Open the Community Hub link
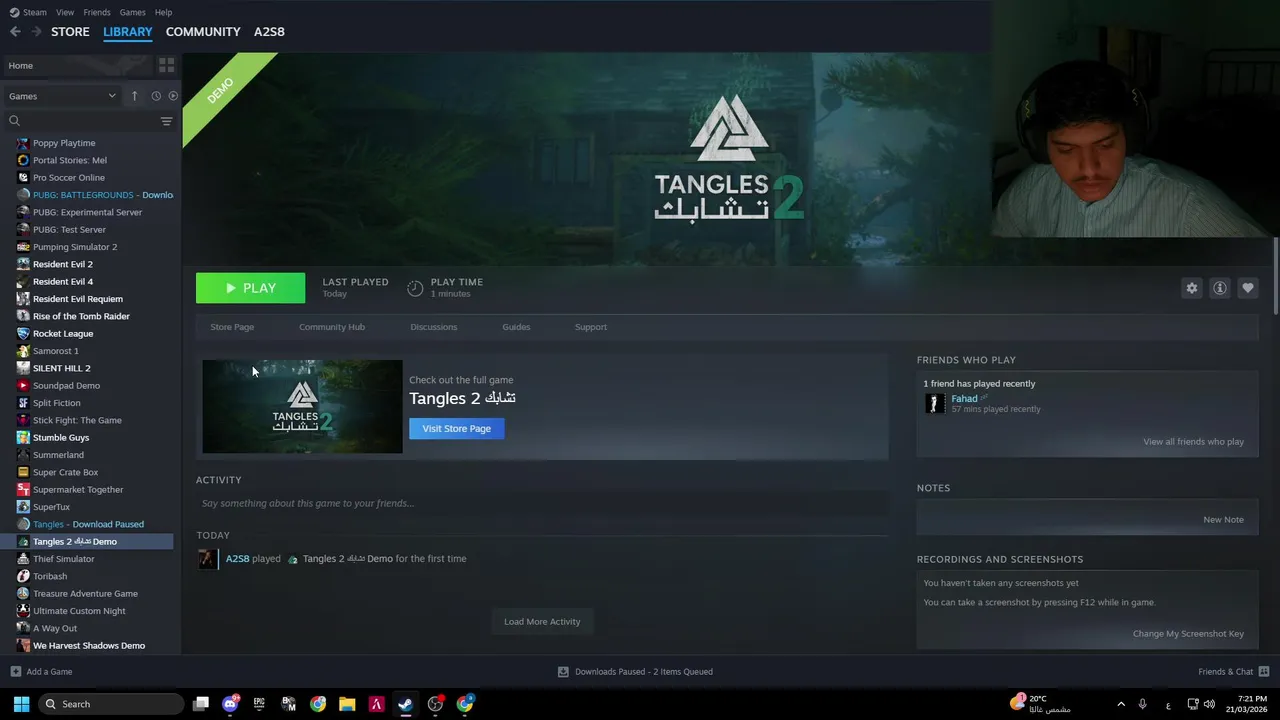 [x=332, y=327]
